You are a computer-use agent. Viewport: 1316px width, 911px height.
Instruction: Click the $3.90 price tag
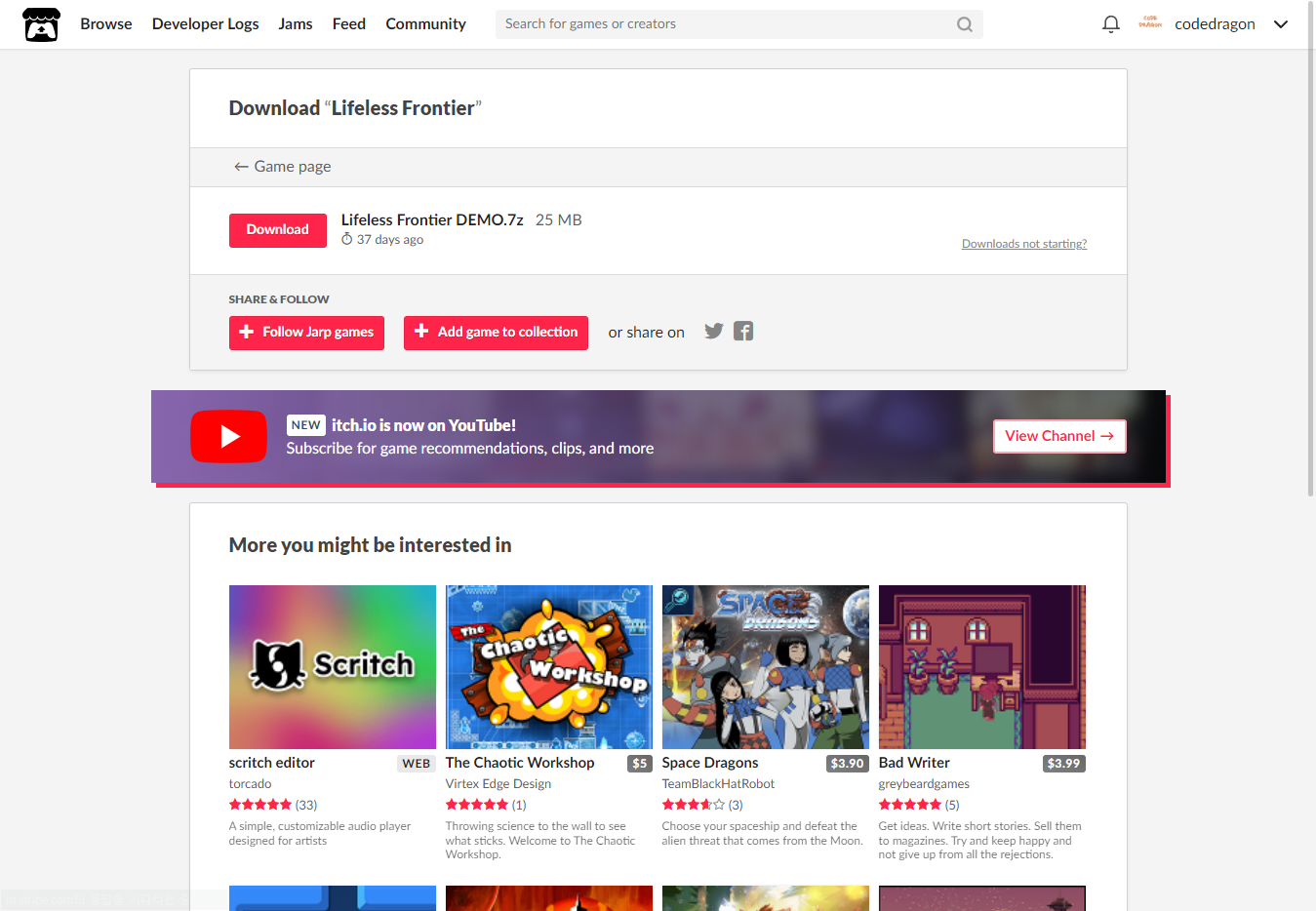[848, 764]
